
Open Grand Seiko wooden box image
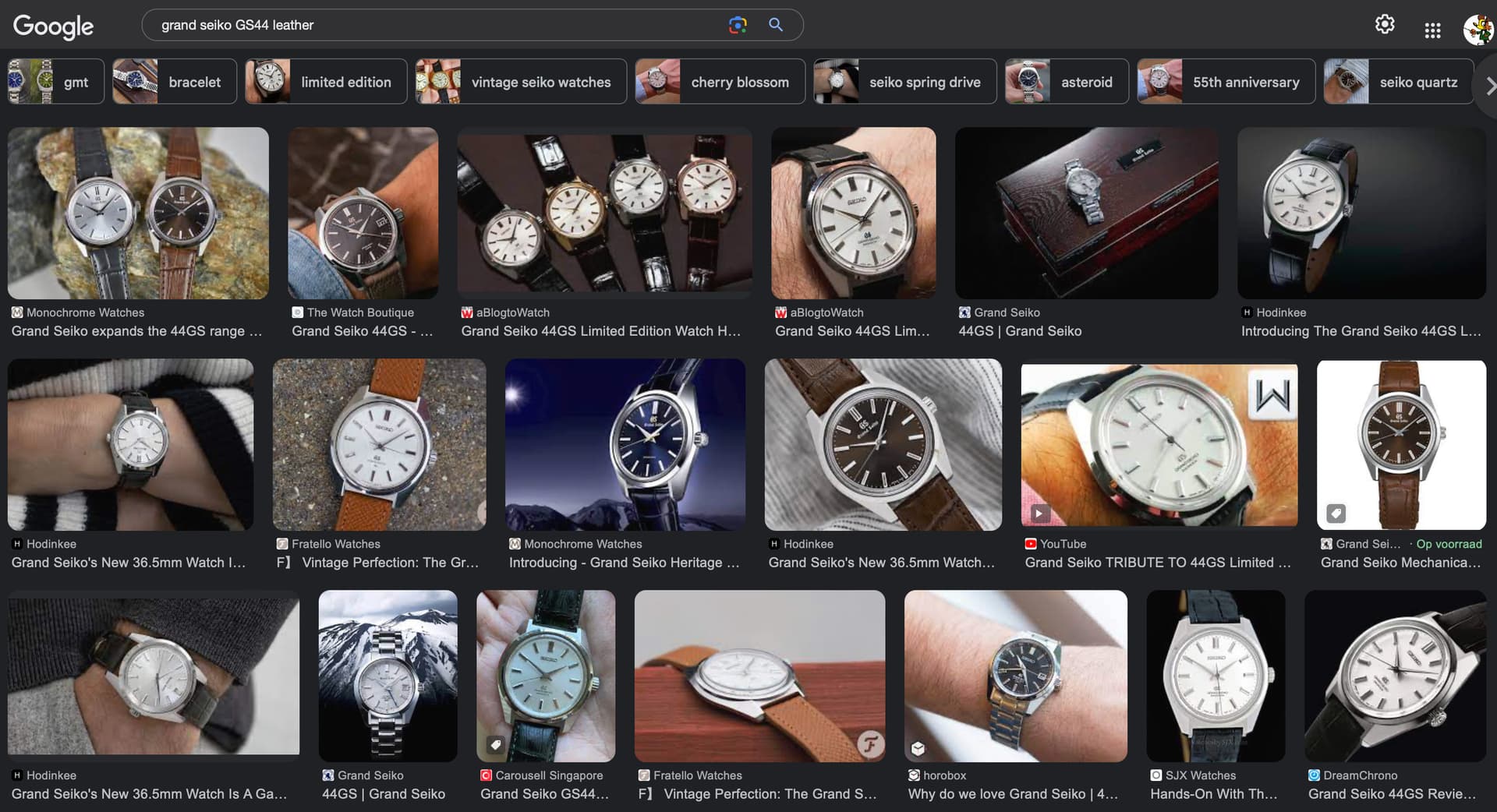click(x=1086, y=213)
